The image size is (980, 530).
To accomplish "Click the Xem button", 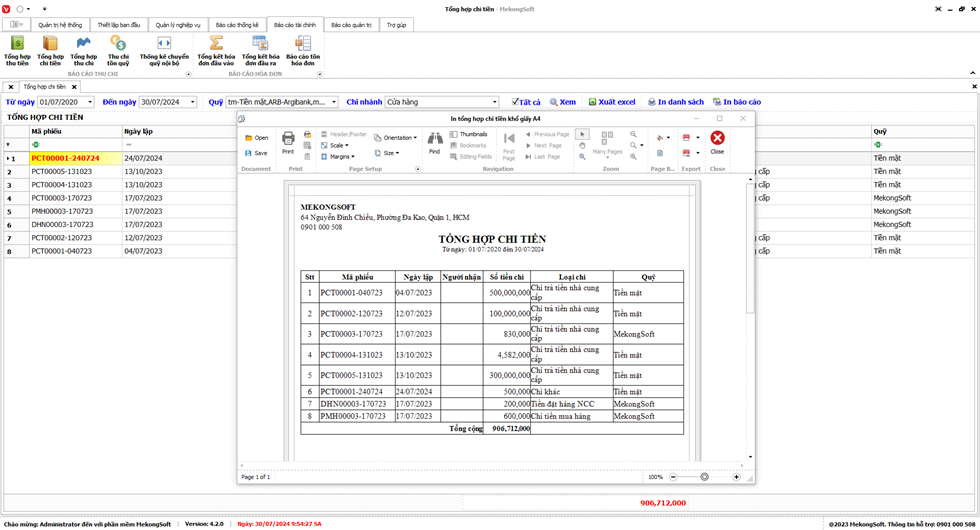I will click(x=562, y=102).
